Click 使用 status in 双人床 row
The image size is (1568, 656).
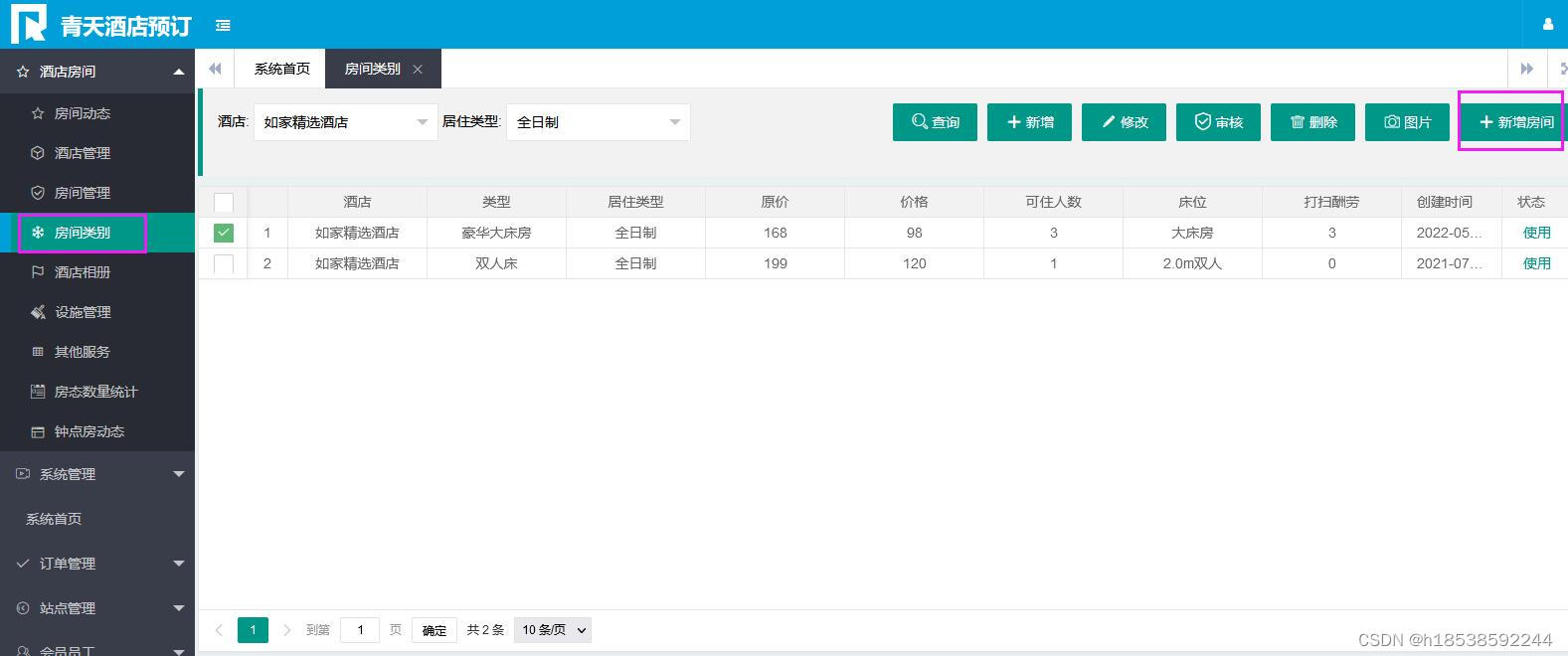pos(1536,263)
